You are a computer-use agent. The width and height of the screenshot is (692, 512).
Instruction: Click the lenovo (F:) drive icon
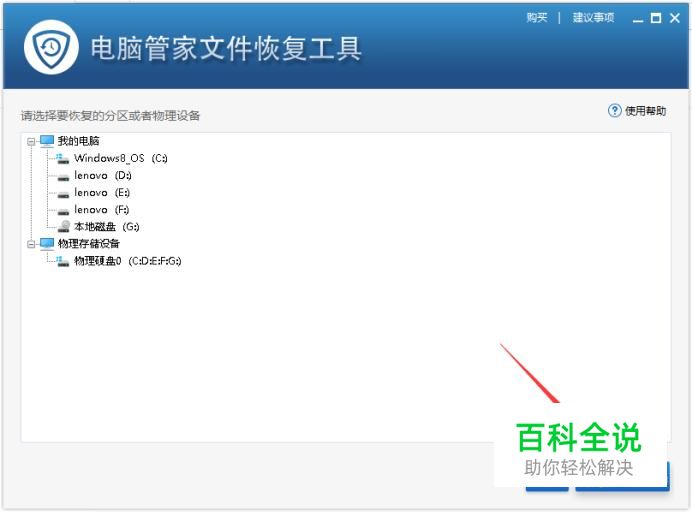63,211
